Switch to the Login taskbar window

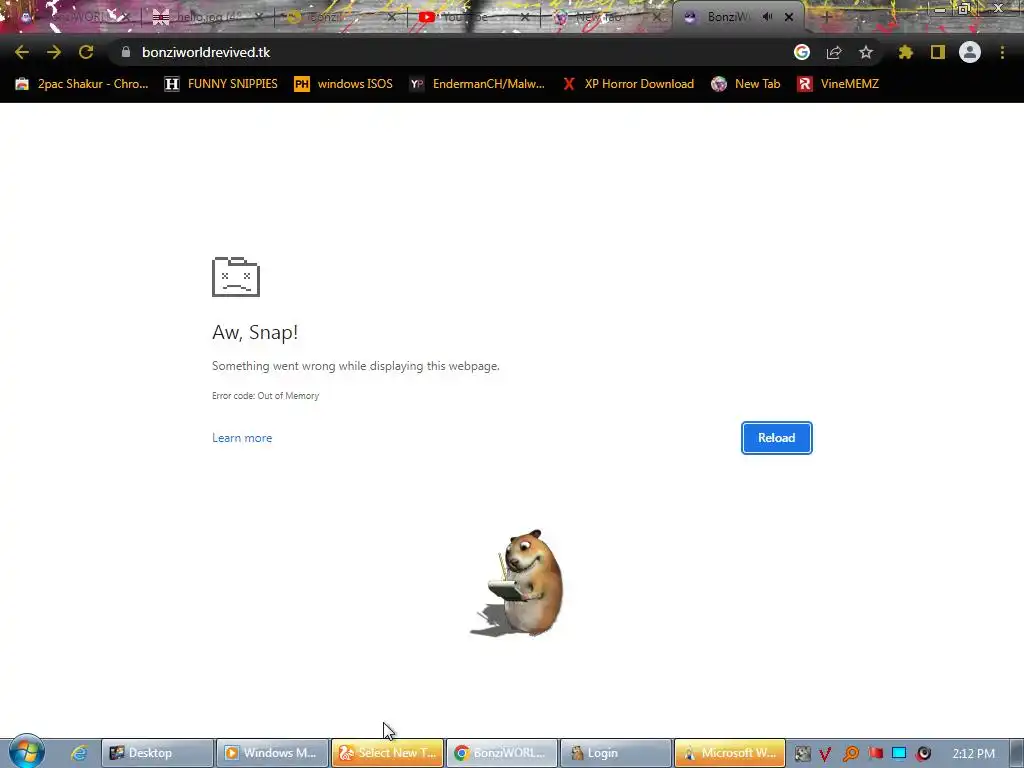616,753
